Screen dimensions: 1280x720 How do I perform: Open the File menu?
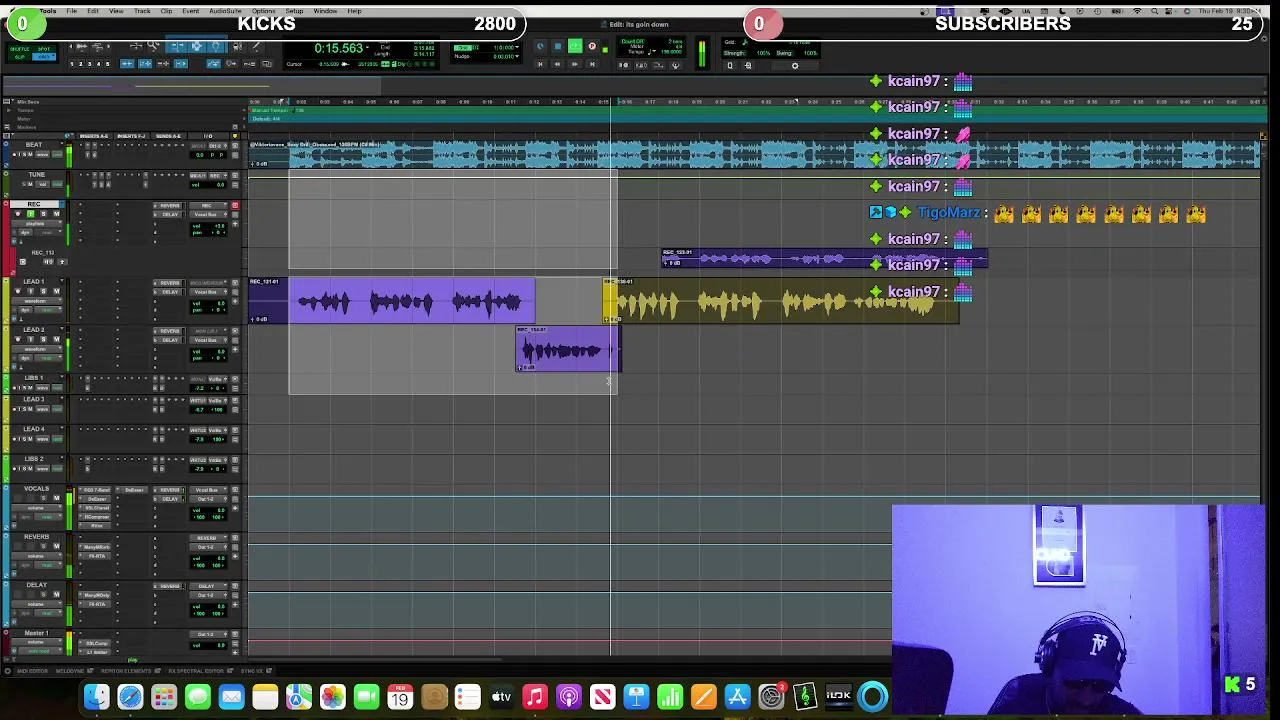click(72, 11)
